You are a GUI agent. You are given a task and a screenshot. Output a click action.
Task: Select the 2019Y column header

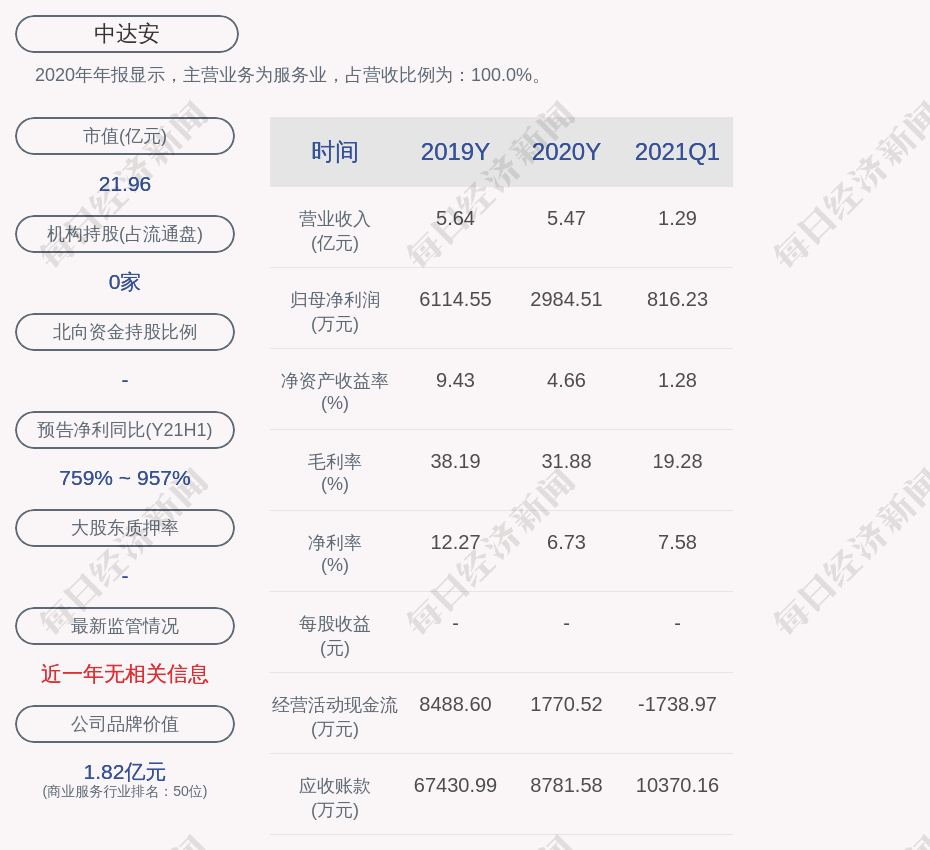455,152
